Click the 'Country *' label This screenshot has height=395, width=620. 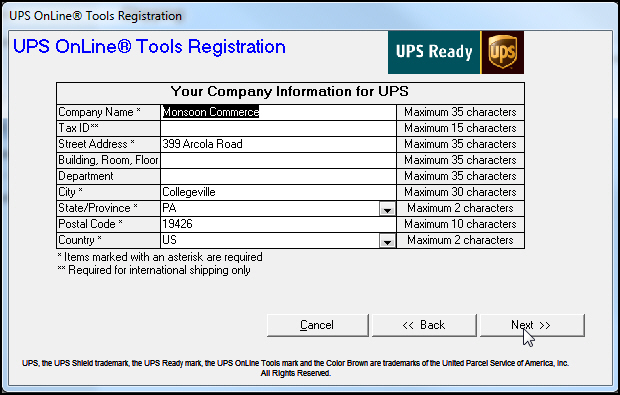point(80,240)
